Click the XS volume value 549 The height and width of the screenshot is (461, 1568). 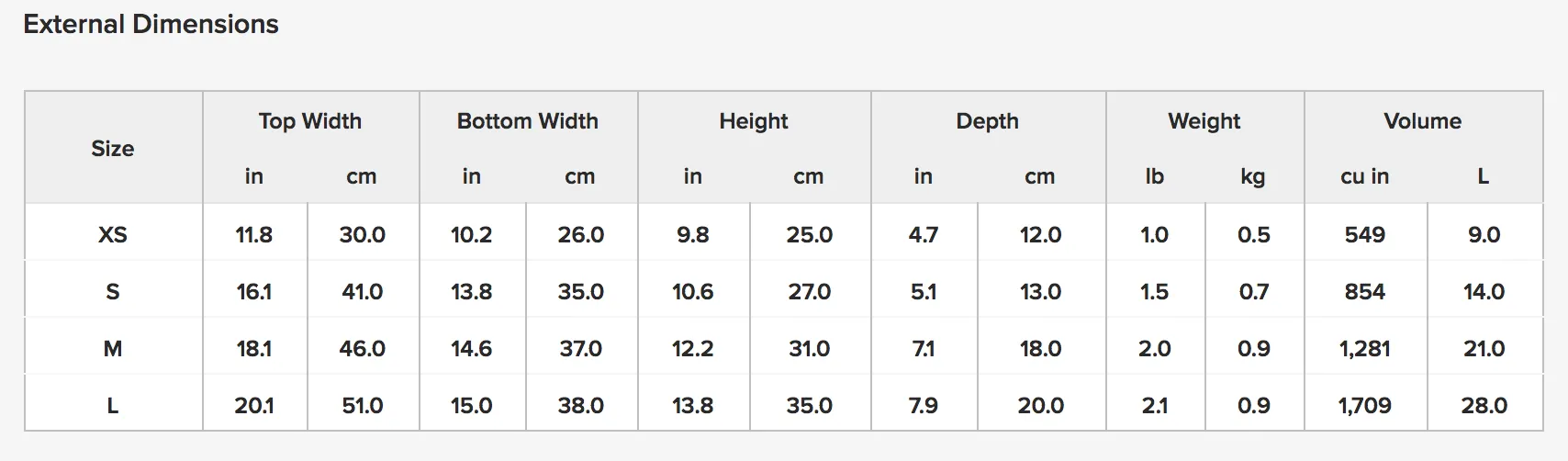tap(1365, 234)
